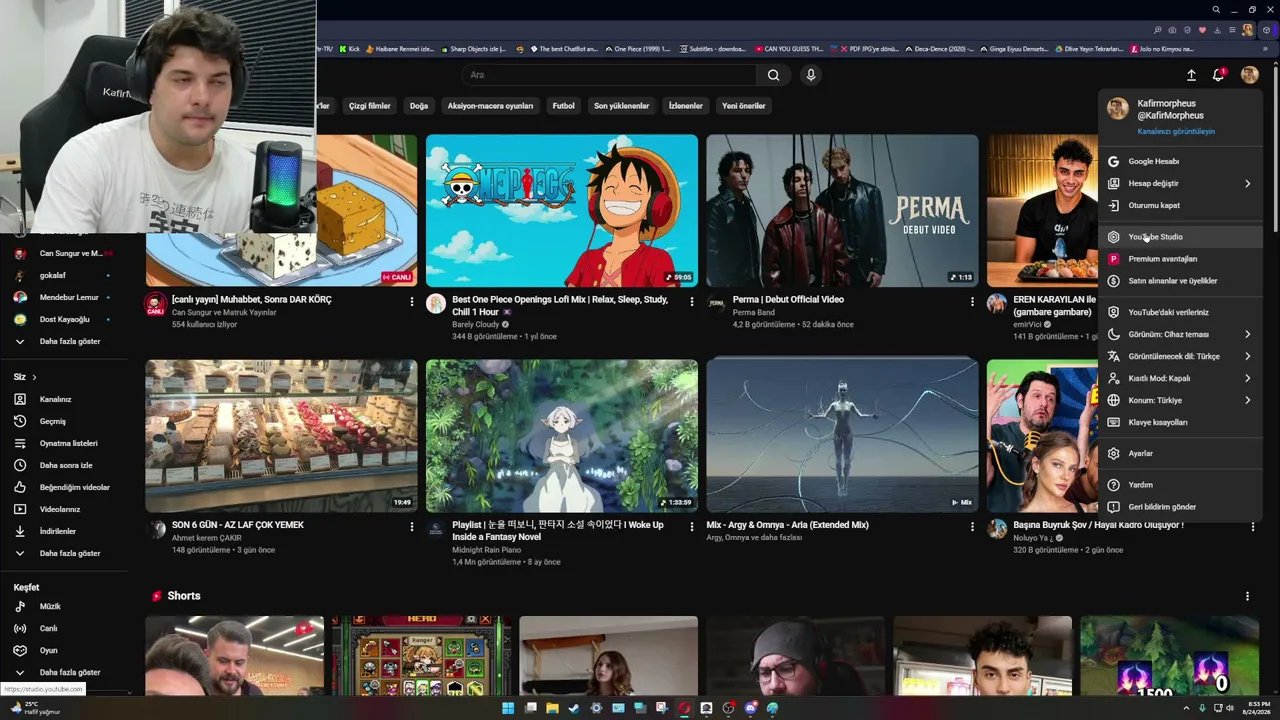Open Steam from the taskbar
The height and width of the screenshot is (720, 1280).
[x=574, y=708]
